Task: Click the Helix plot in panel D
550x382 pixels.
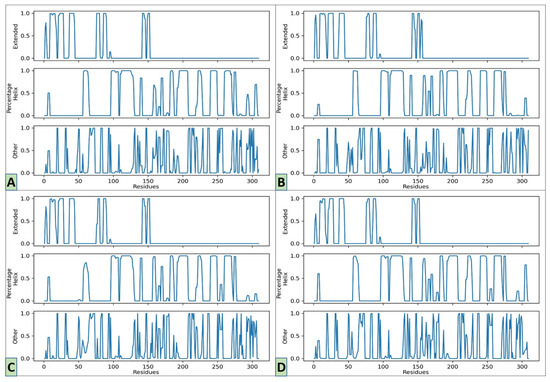Action: click(421, 278)
